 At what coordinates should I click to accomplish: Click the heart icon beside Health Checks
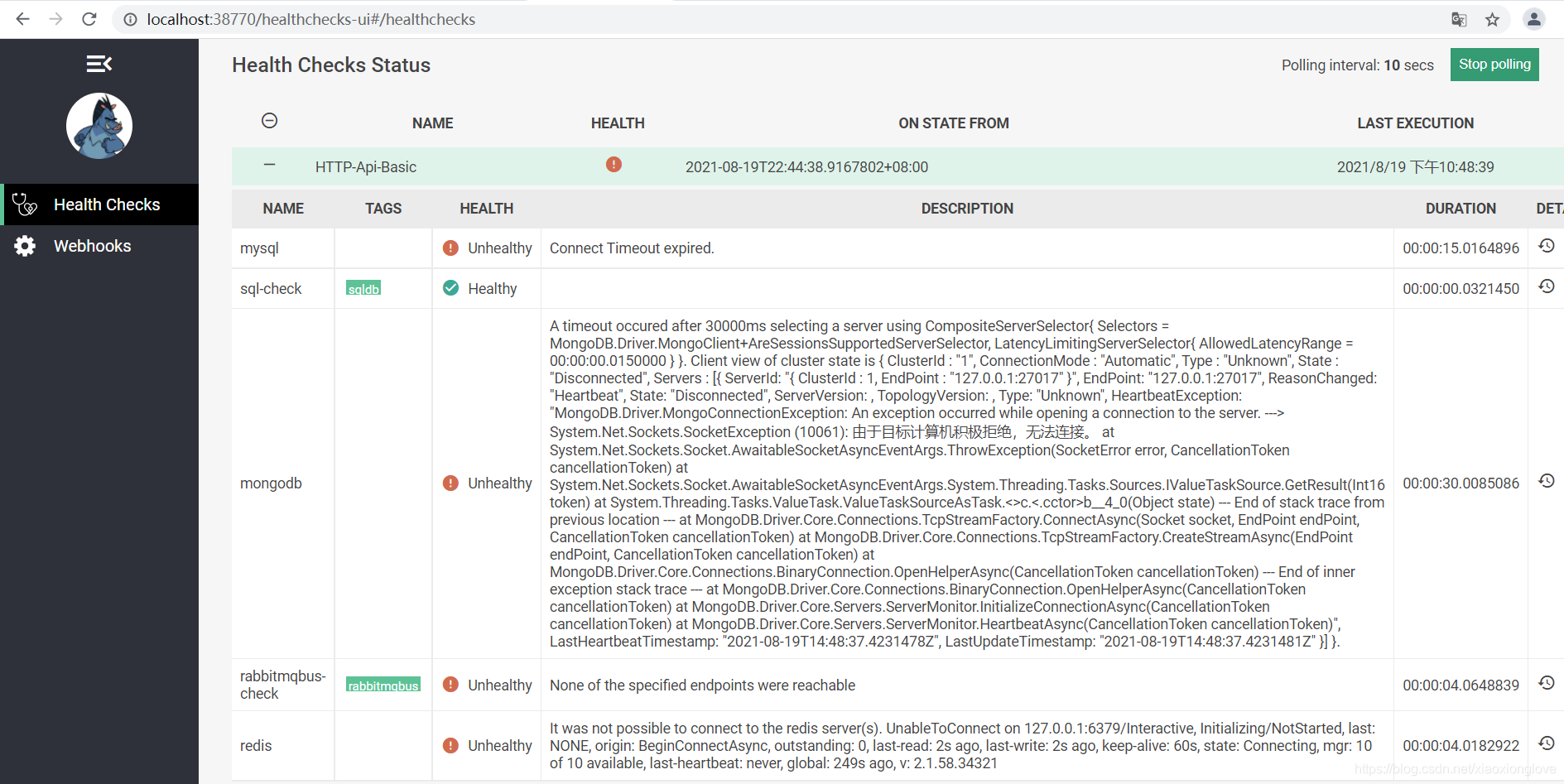25,204
